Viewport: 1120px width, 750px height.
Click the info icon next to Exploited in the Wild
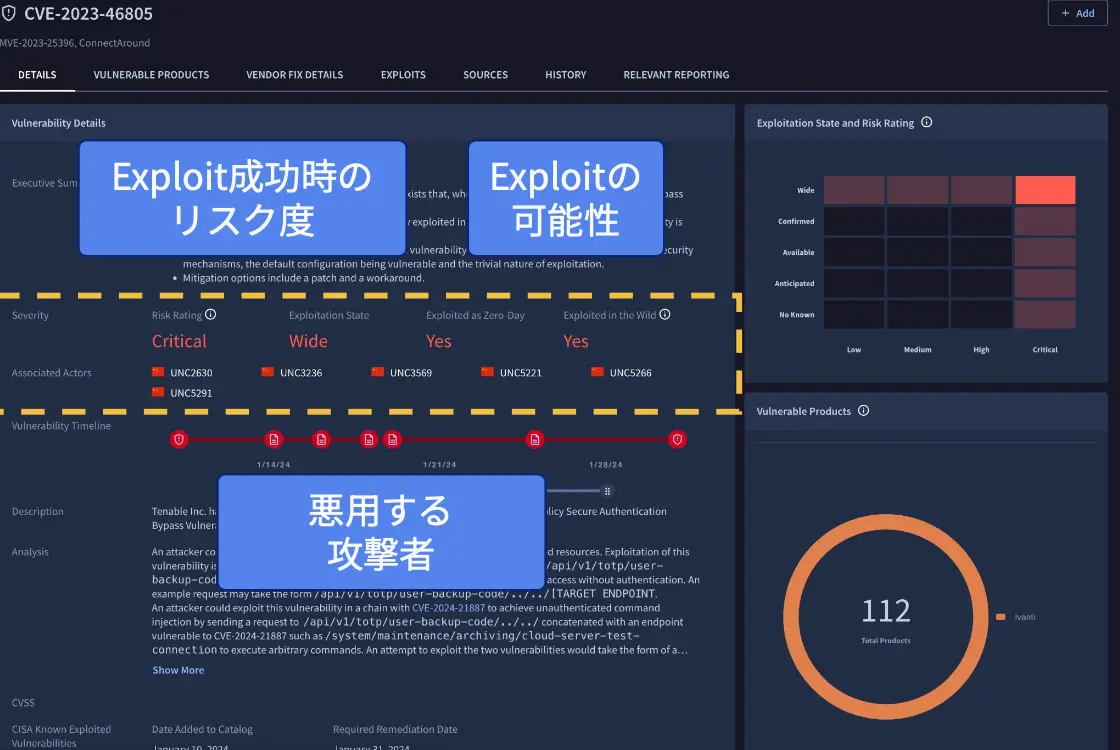click(x=665, y=314)
